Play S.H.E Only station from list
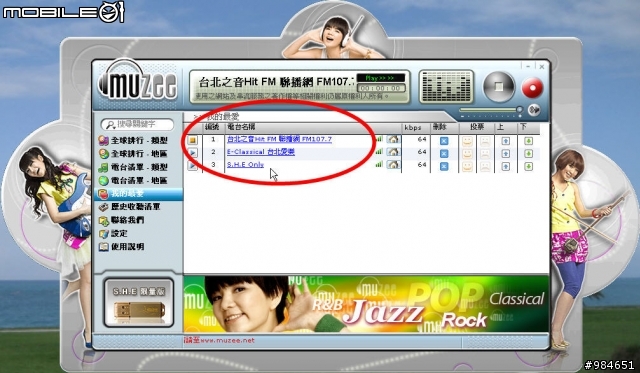640x373 pixels. pyautogui.click(x=192, y=166)
